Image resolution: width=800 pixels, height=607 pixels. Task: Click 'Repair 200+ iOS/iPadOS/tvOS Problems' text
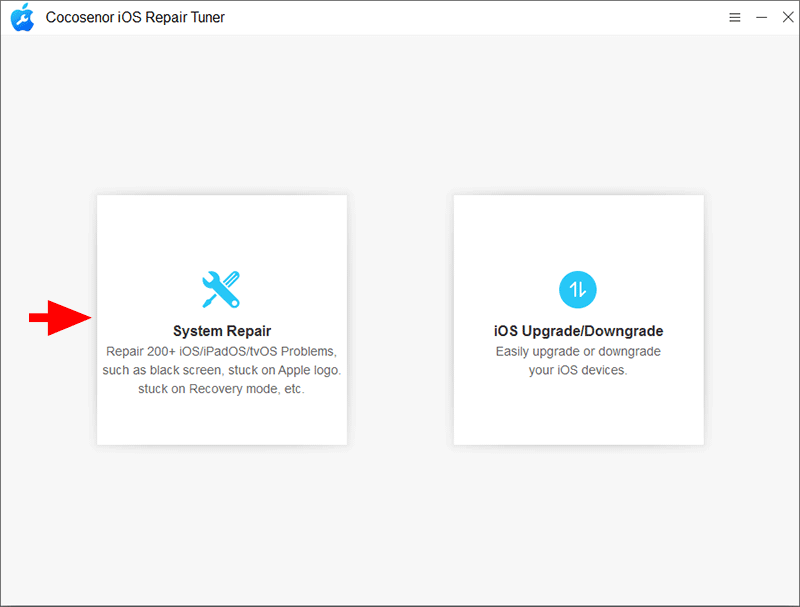click(221, 351)
